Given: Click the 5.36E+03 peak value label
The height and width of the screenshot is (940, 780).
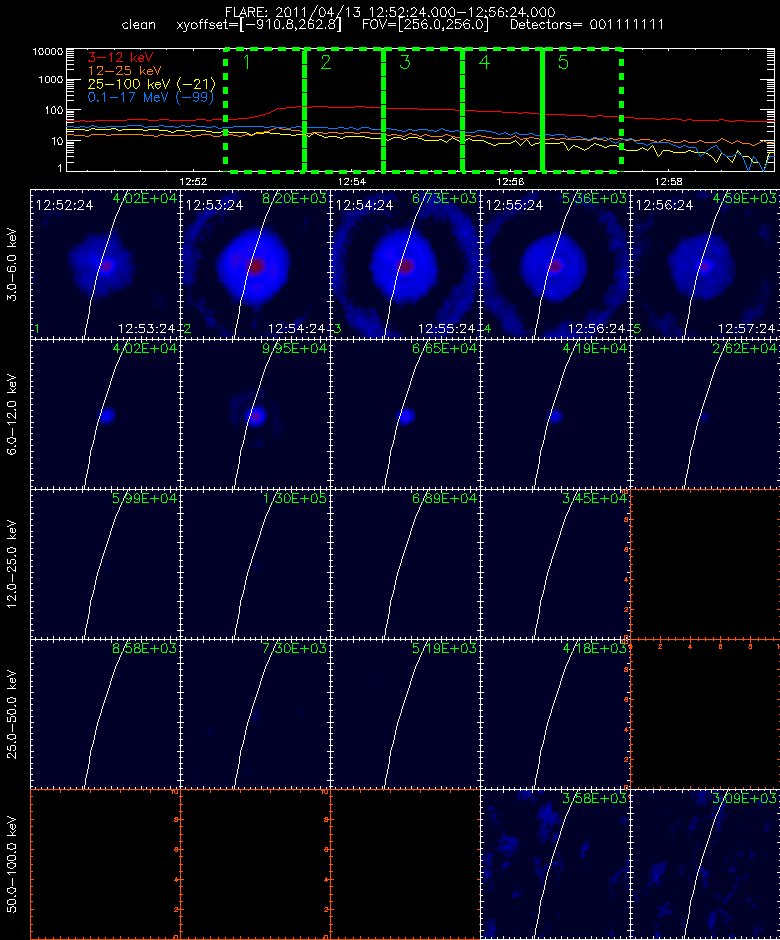Looking at the screenshot, I should pyautogui.click(x=594, y=198).
